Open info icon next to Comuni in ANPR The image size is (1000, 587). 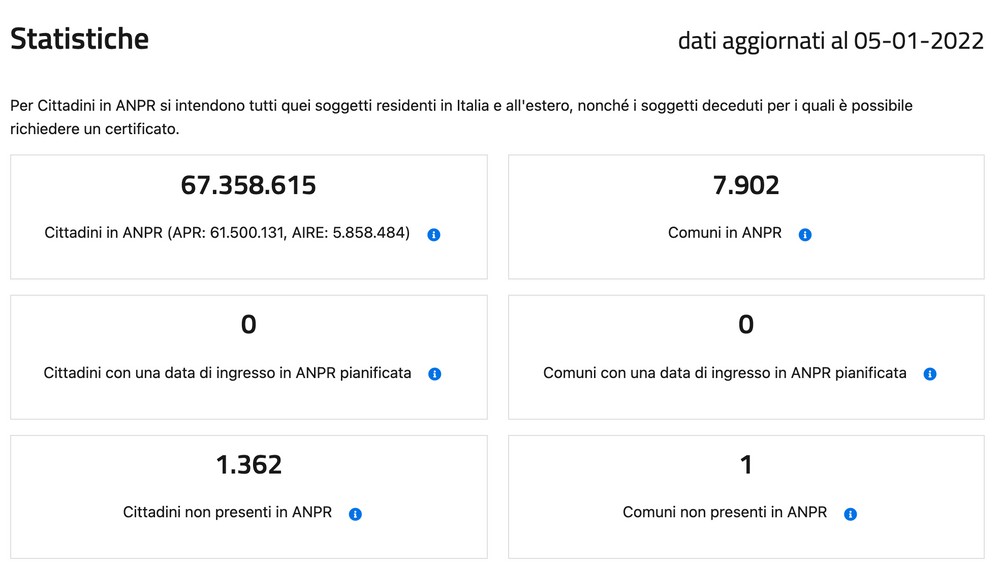805,235
